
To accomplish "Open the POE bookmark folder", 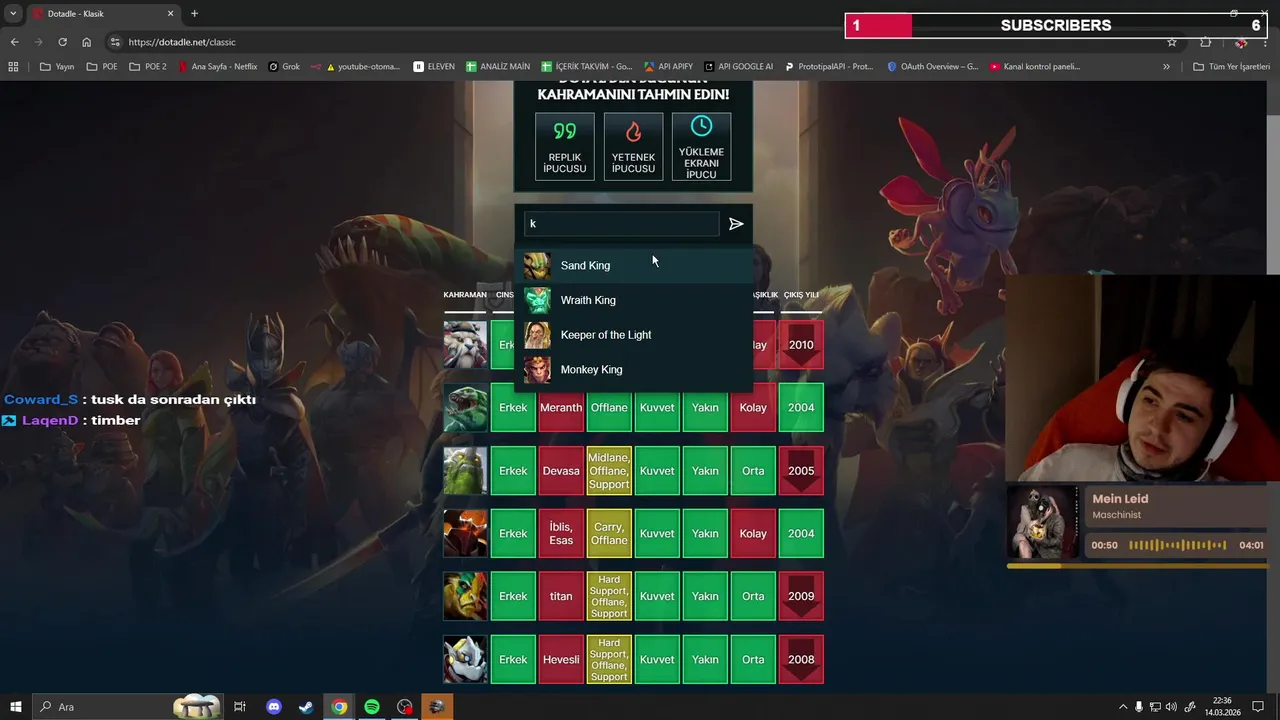I will (102, 67).
